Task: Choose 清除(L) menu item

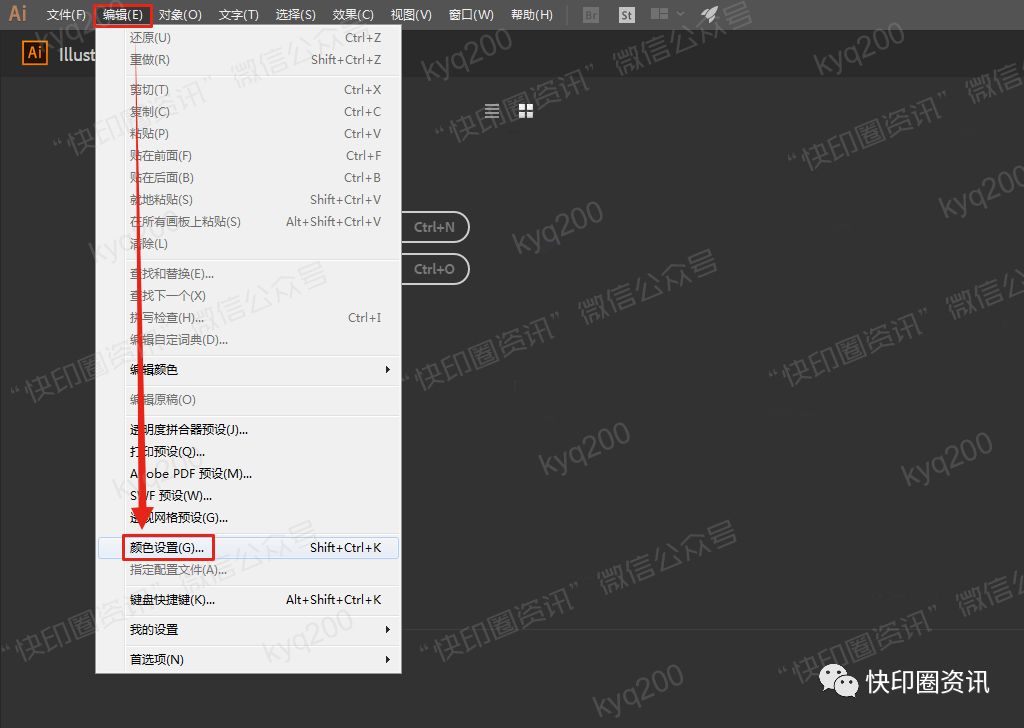Action: point(248,244)
